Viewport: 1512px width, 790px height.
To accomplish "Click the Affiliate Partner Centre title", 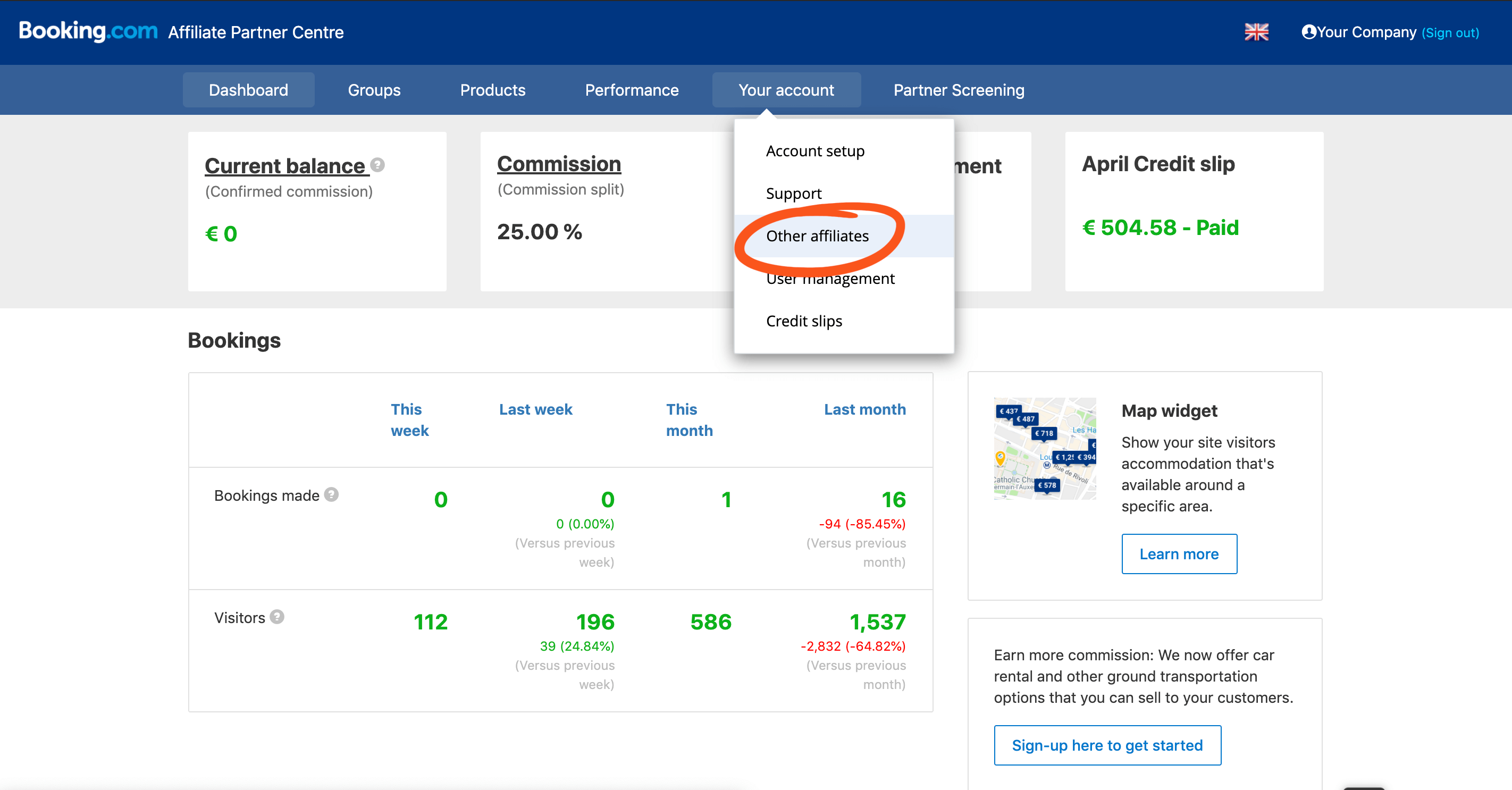I will point(256,32).
